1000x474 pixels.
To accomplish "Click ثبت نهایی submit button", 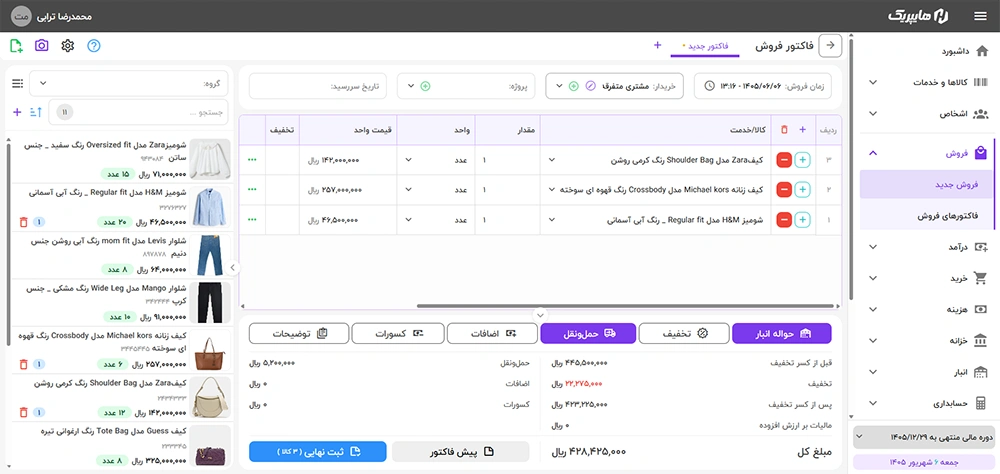I will [318, 452].
